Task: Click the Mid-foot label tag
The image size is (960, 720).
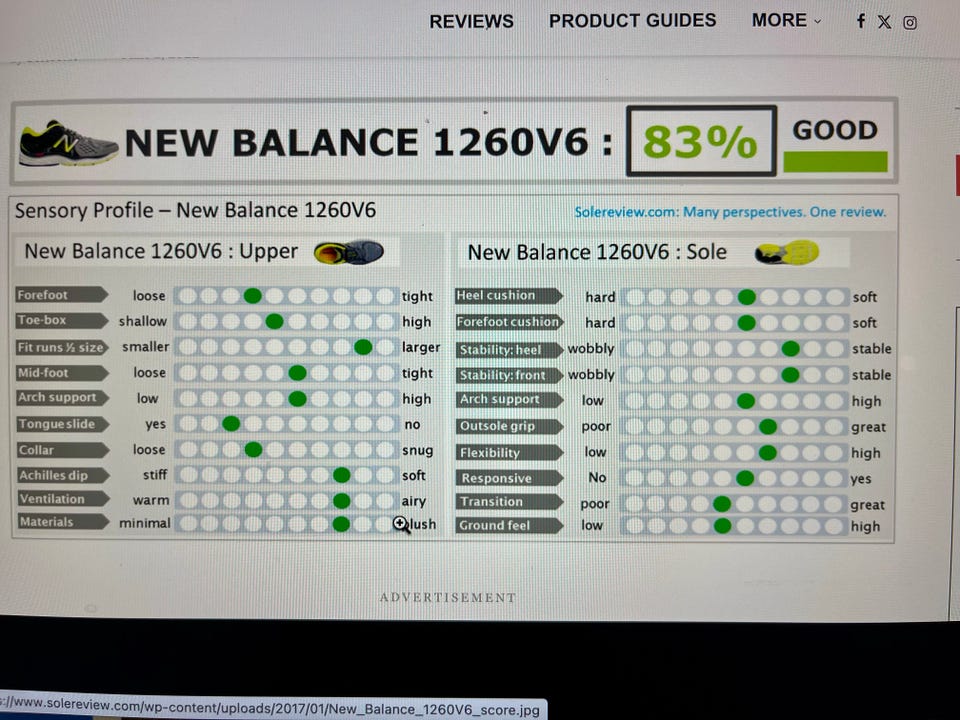Action: pyautogui.click(x=61, y=373)
